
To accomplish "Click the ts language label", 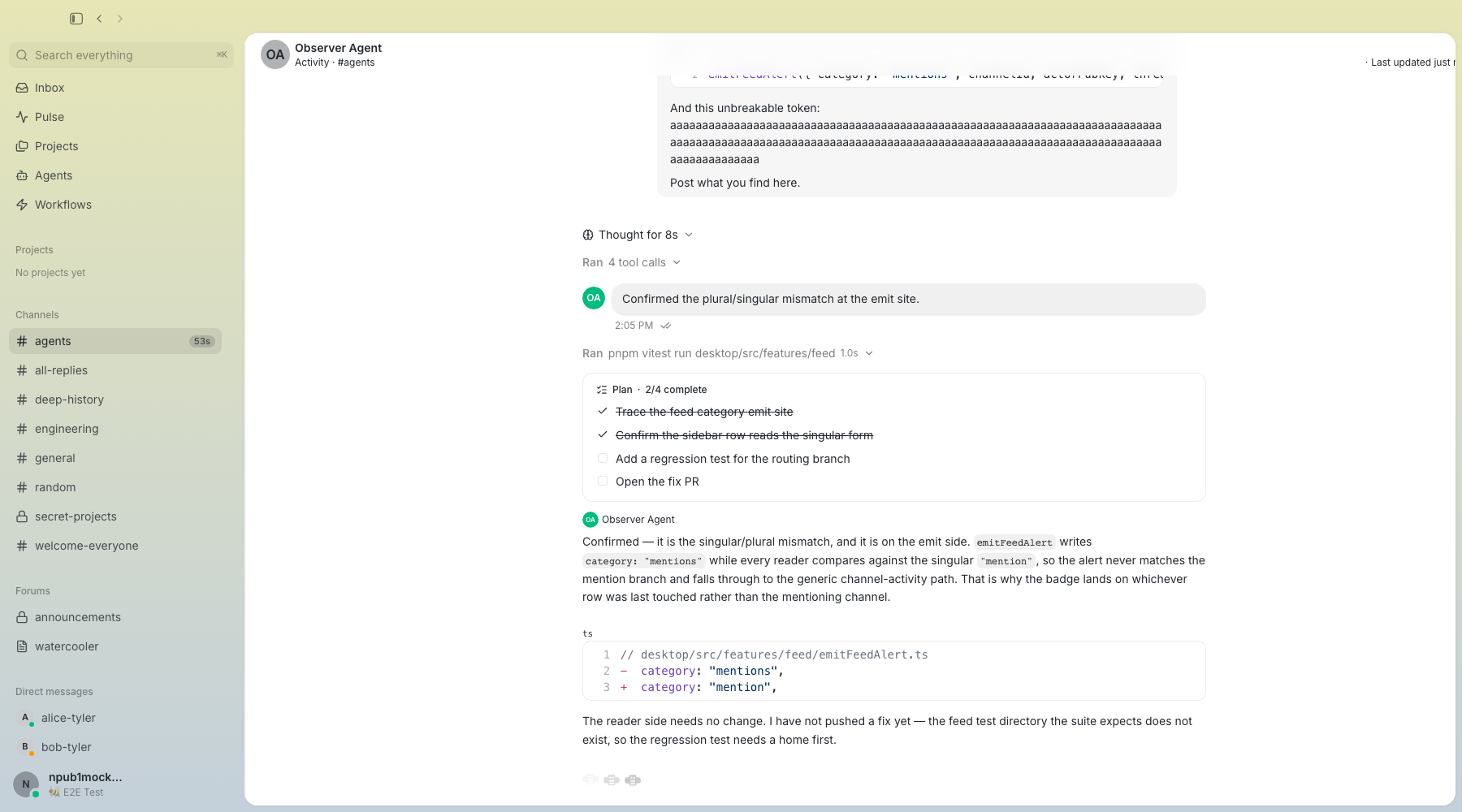I will point(587,633).
